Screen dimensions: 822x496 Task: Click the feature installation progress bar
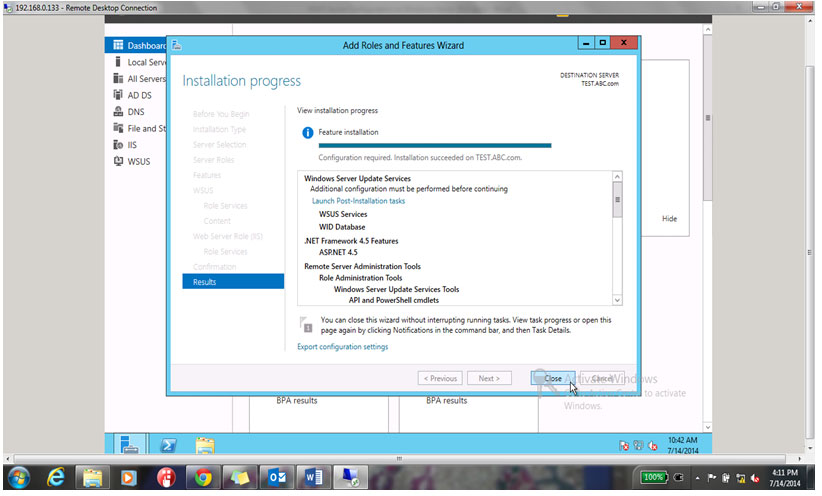point(435,145)
